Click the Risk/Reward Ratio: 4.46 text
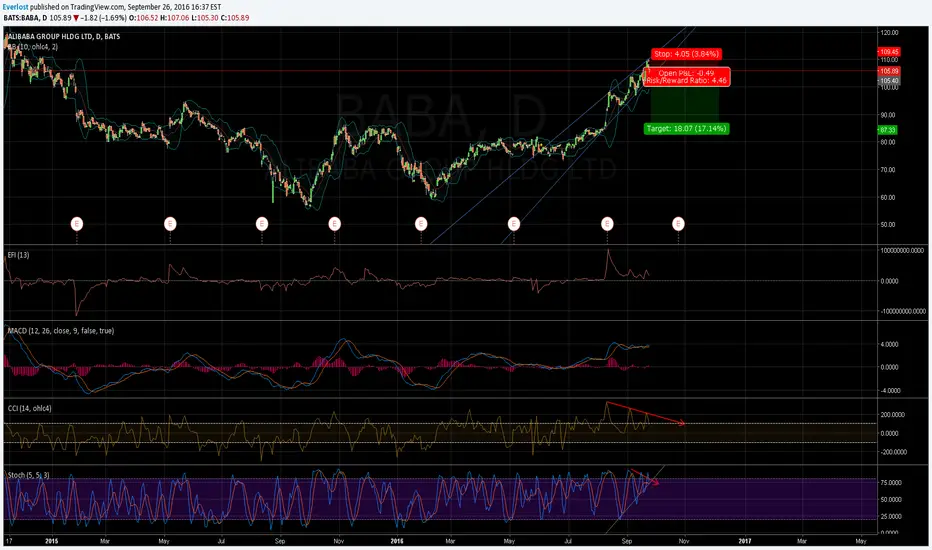This screenshot has width=932, height=550. [687, 80]
